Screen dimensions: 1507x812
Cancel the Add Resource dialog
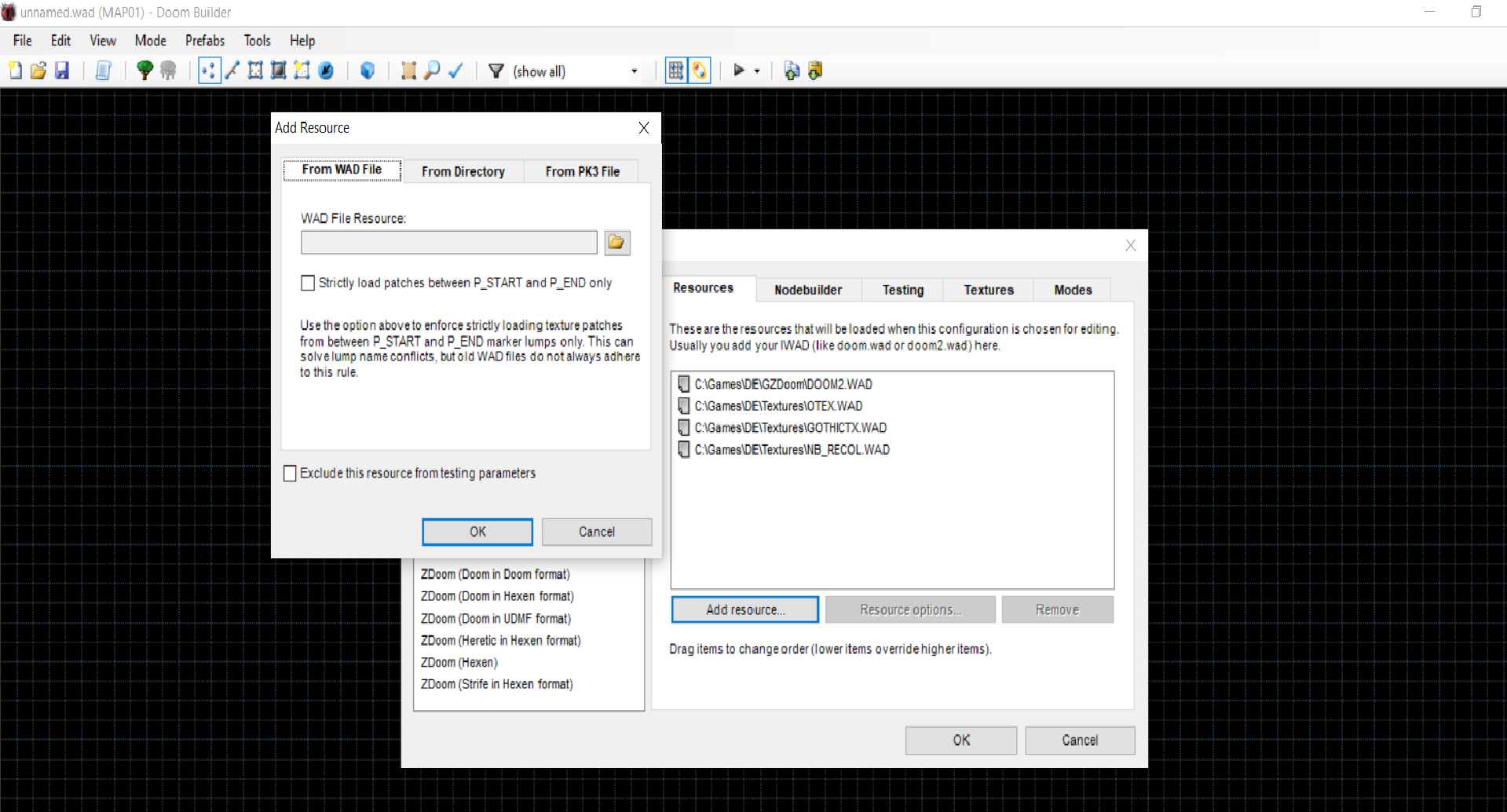[x=597, y=532]
